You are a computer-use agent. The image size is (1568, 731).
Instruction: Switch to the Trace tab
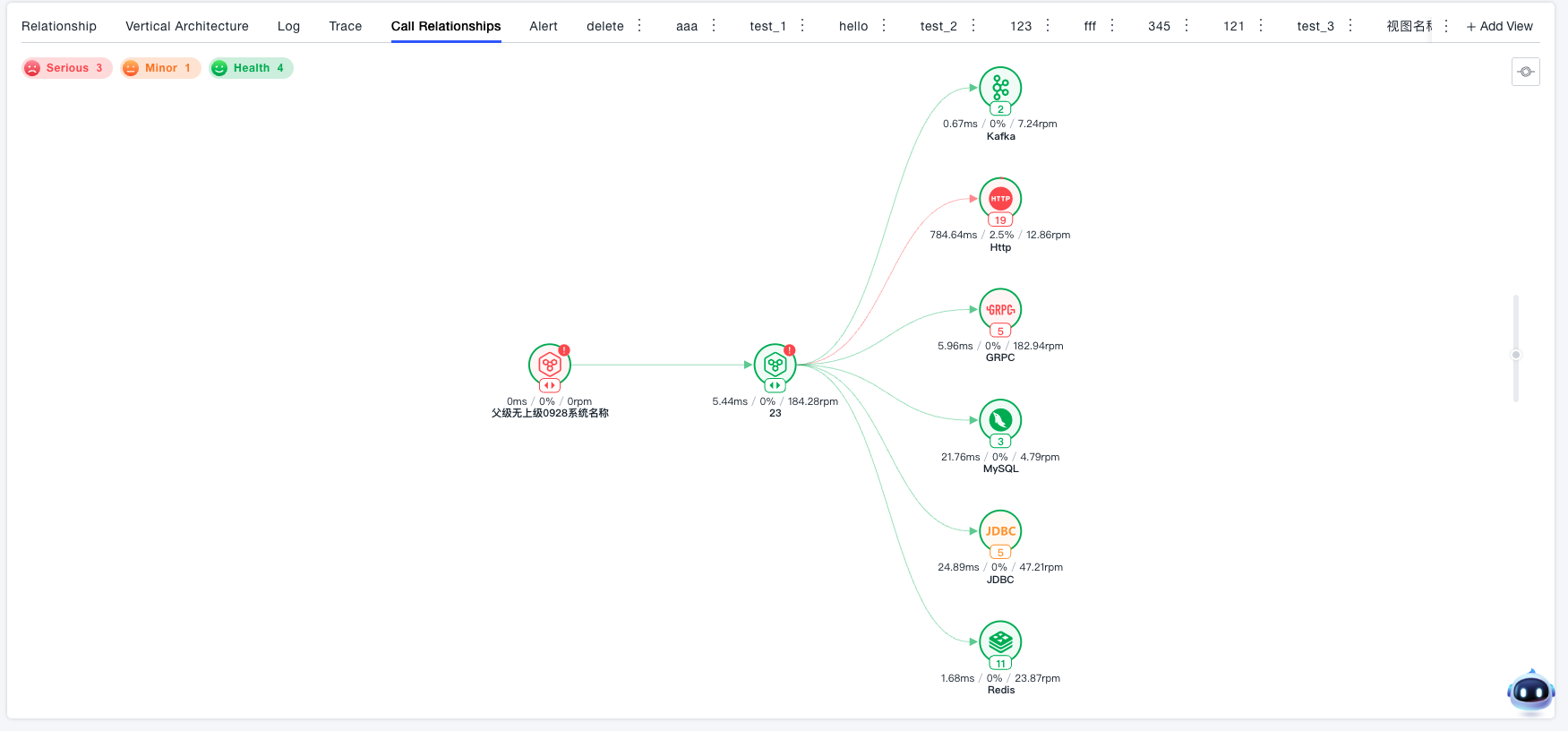click(345, 26)
